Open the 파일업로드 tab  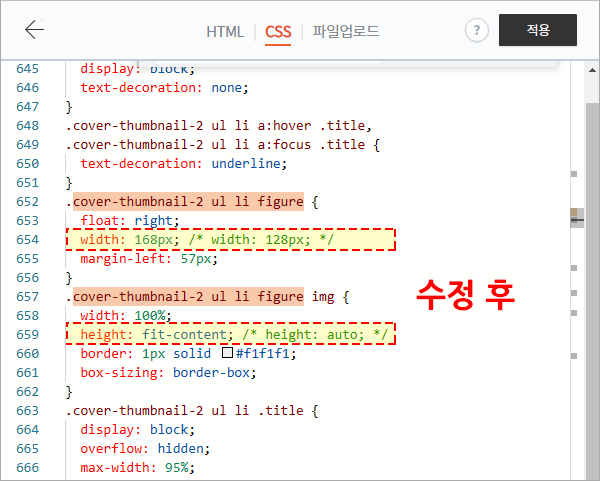[346, 31]
